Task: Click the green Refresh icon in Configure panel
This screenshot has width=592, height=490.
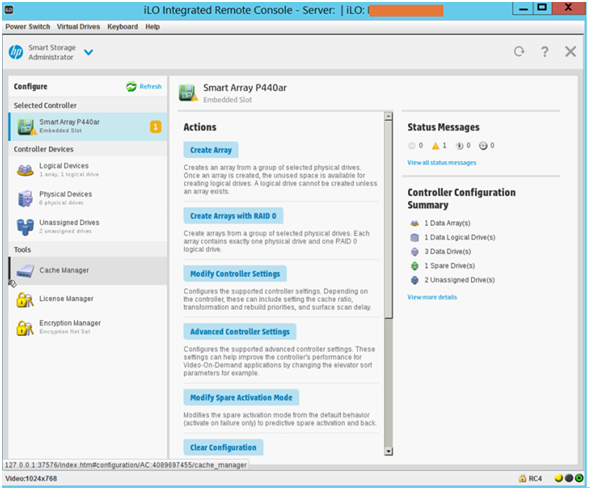Action: click(x=131, y=87)
